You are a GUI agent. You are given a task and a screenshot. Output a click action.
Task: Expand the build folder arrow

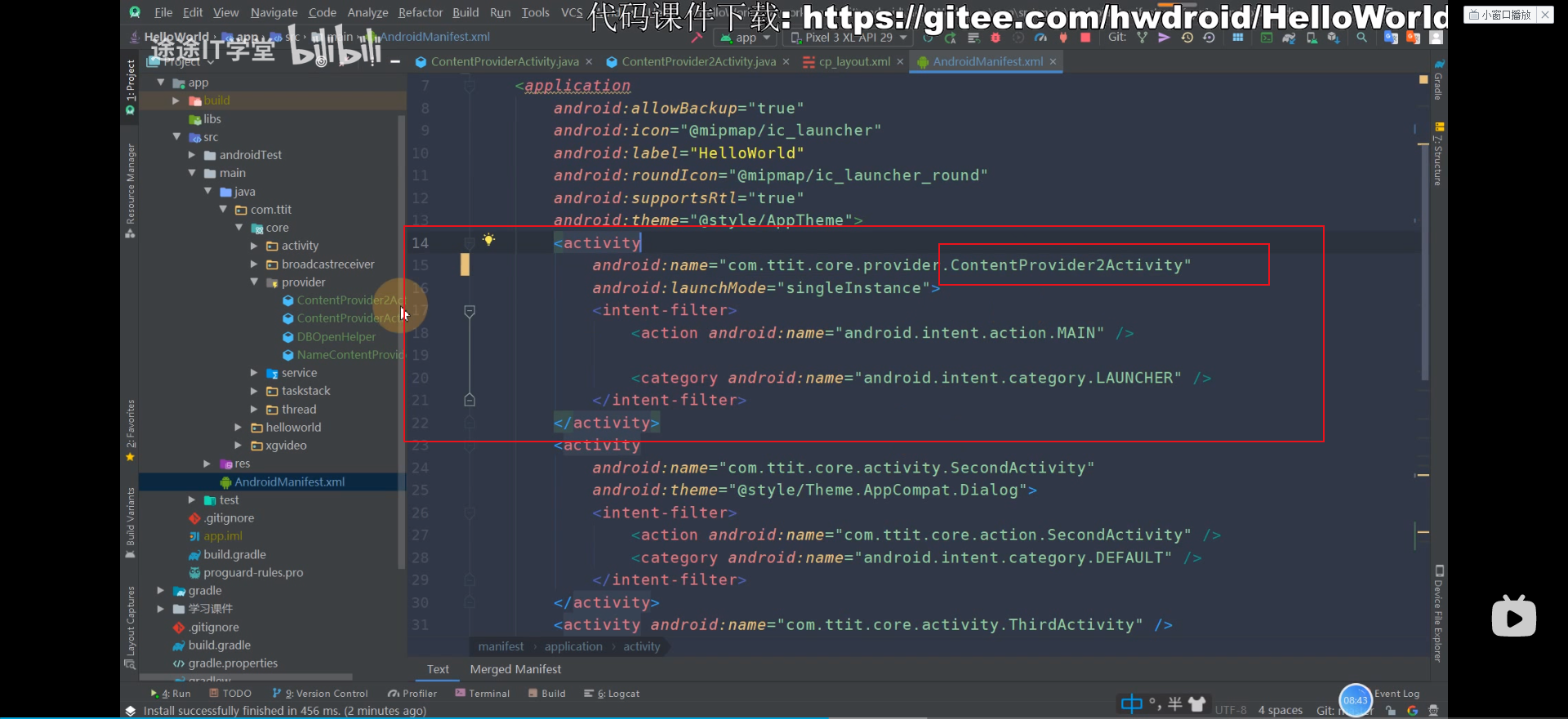pyautogui.click(x=176, y=100)
